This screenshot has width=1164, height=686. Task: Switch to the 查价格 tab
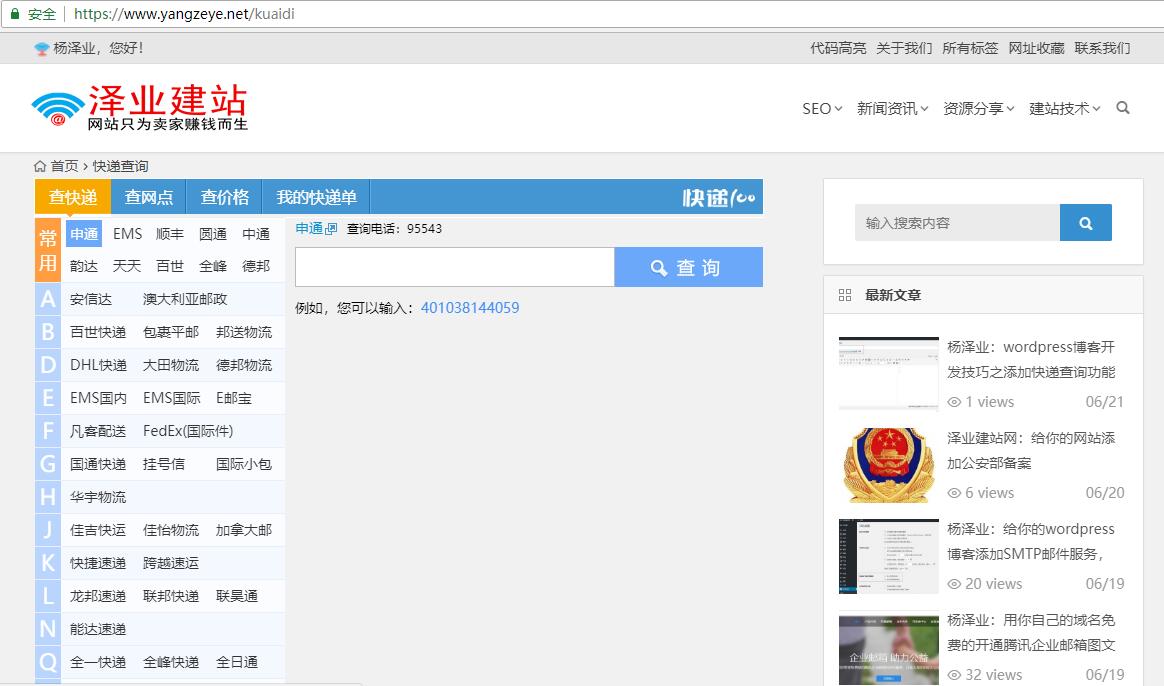coord(224,197)
